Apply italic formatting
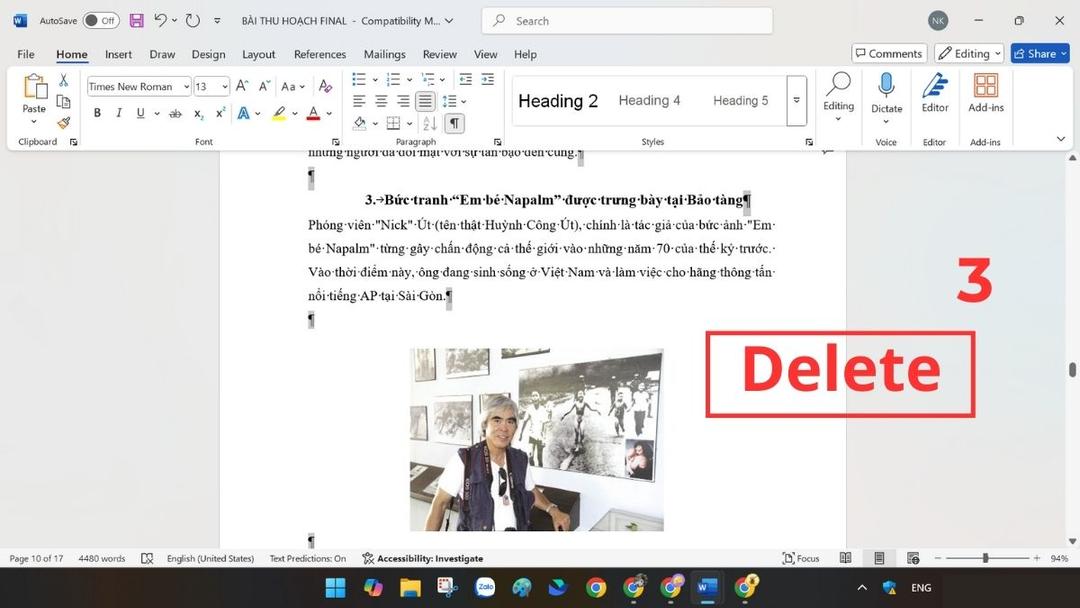1080x608 pixels. point(118,113)
